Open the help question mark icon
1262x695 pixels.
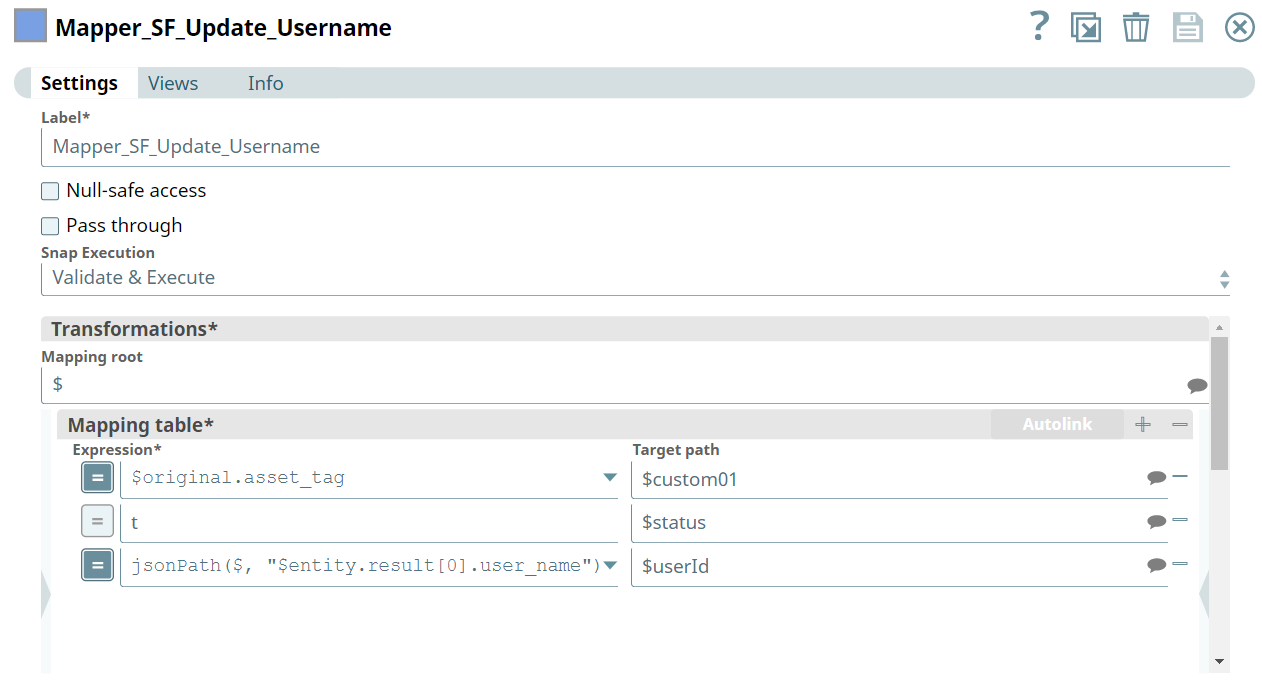(1040, 26)
